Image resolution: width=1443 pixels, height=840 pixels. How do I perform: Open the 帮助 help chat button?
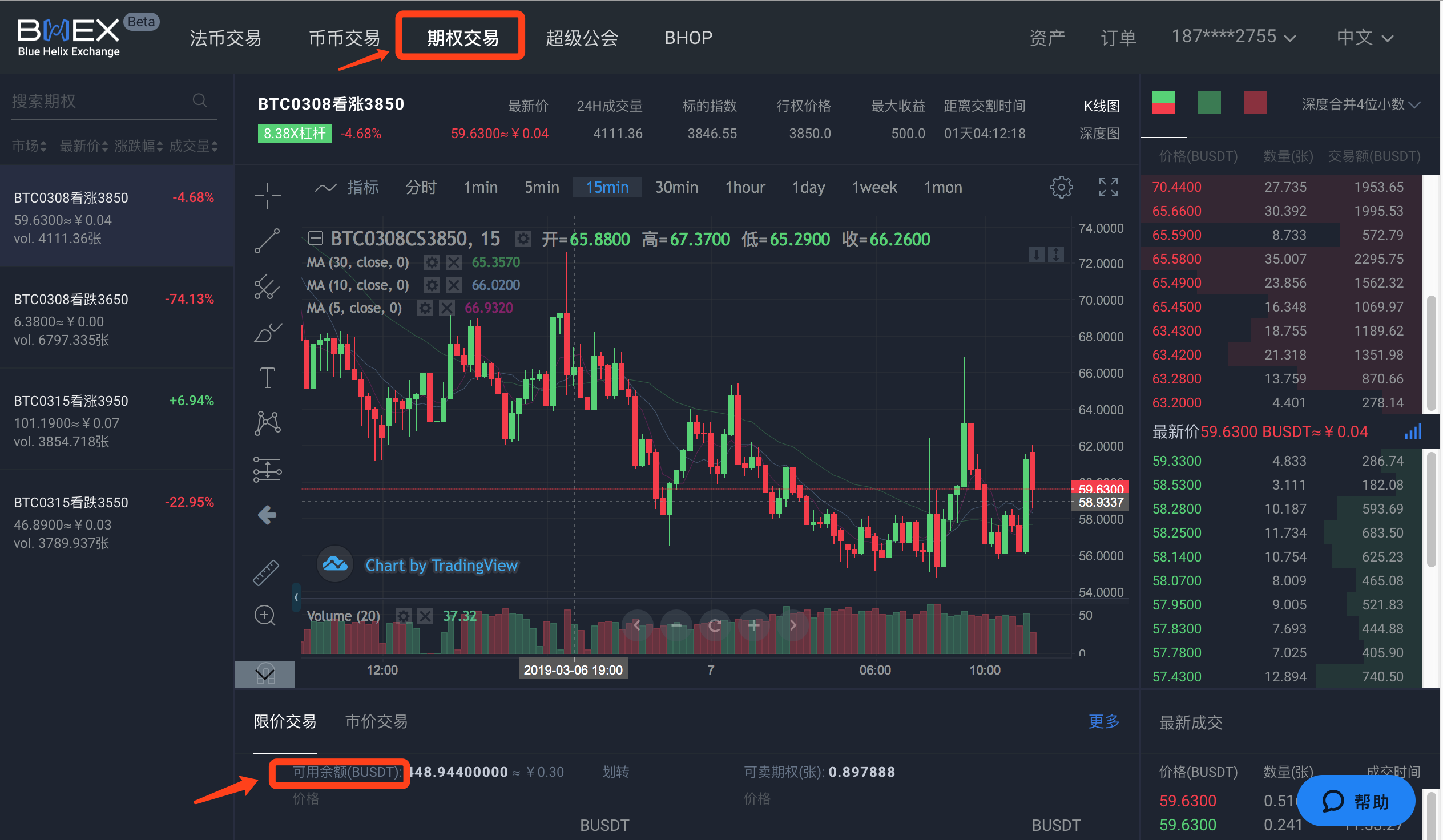1355,801
